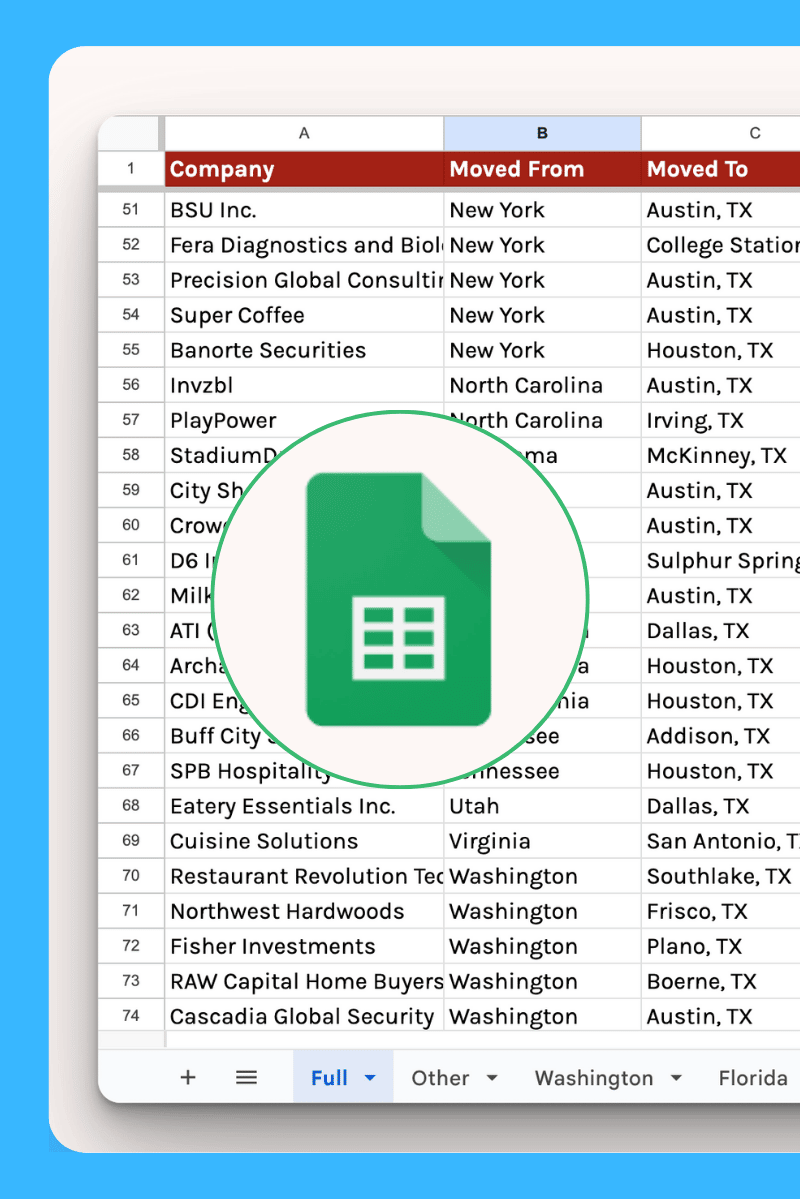Click the Restaurant Revolution Tec cell
This screenshot has width=800, height=1199.
point(304,876)
